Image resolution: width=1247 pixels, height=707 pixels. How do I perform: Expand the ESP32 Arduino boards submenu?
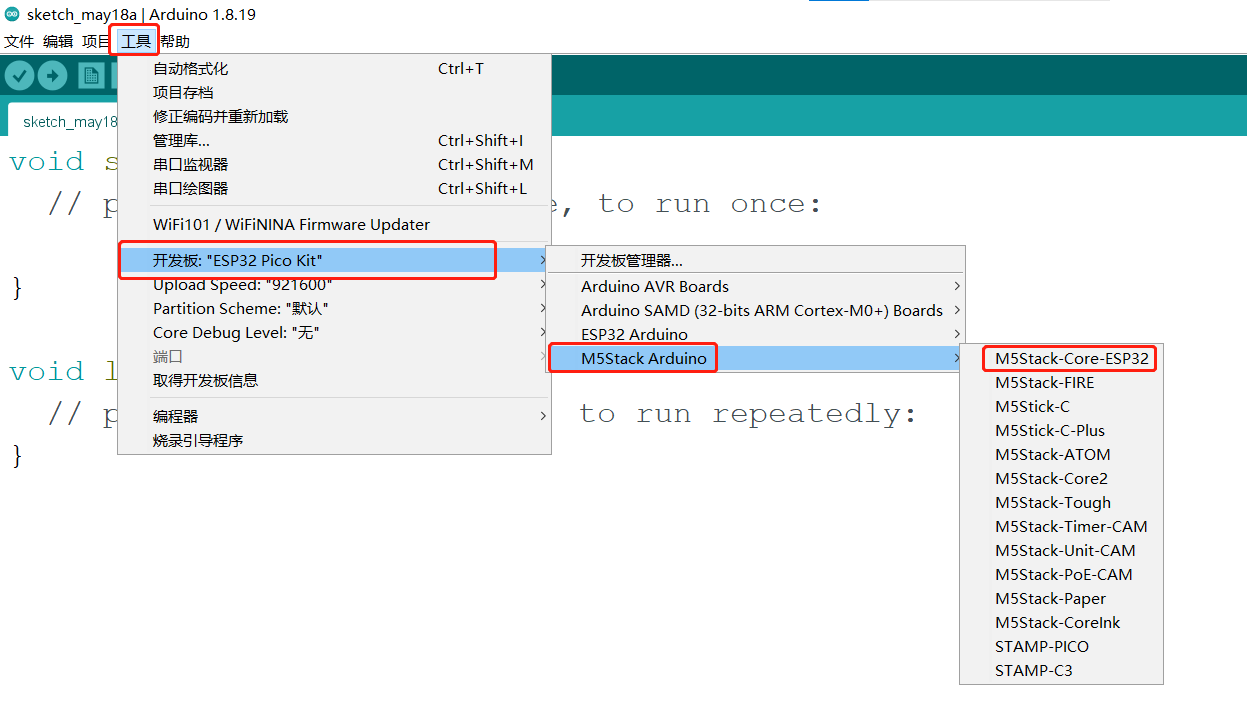[x=634, y=334]
